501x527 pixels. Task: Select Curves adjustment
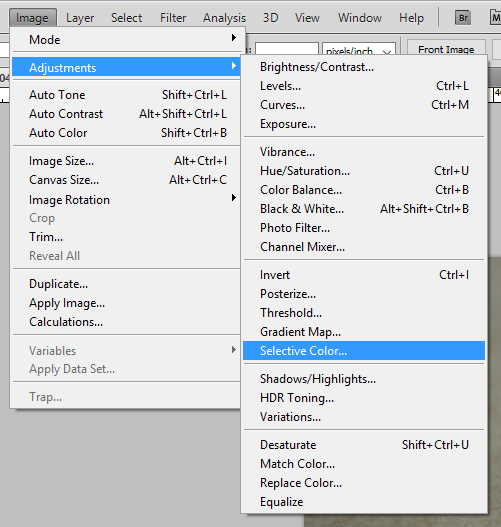point(364,105)
